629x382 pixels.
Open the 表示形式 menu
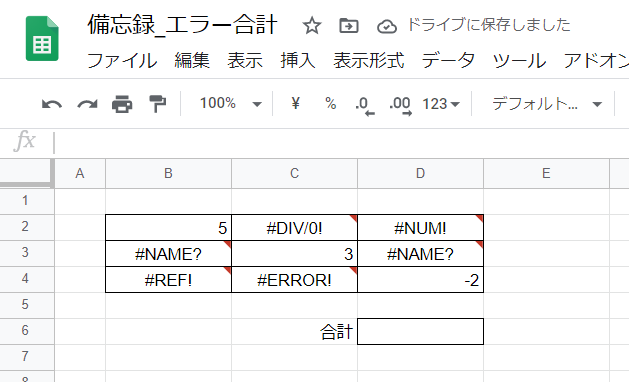coord(368,61)
